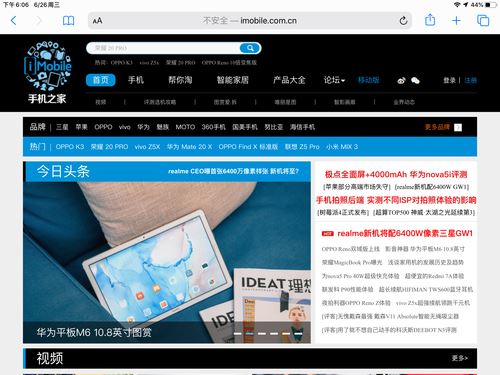Viewport: 500px width, 375px height.
Task: Open the 视频 sub-navigation link
Action: [101, 102]
